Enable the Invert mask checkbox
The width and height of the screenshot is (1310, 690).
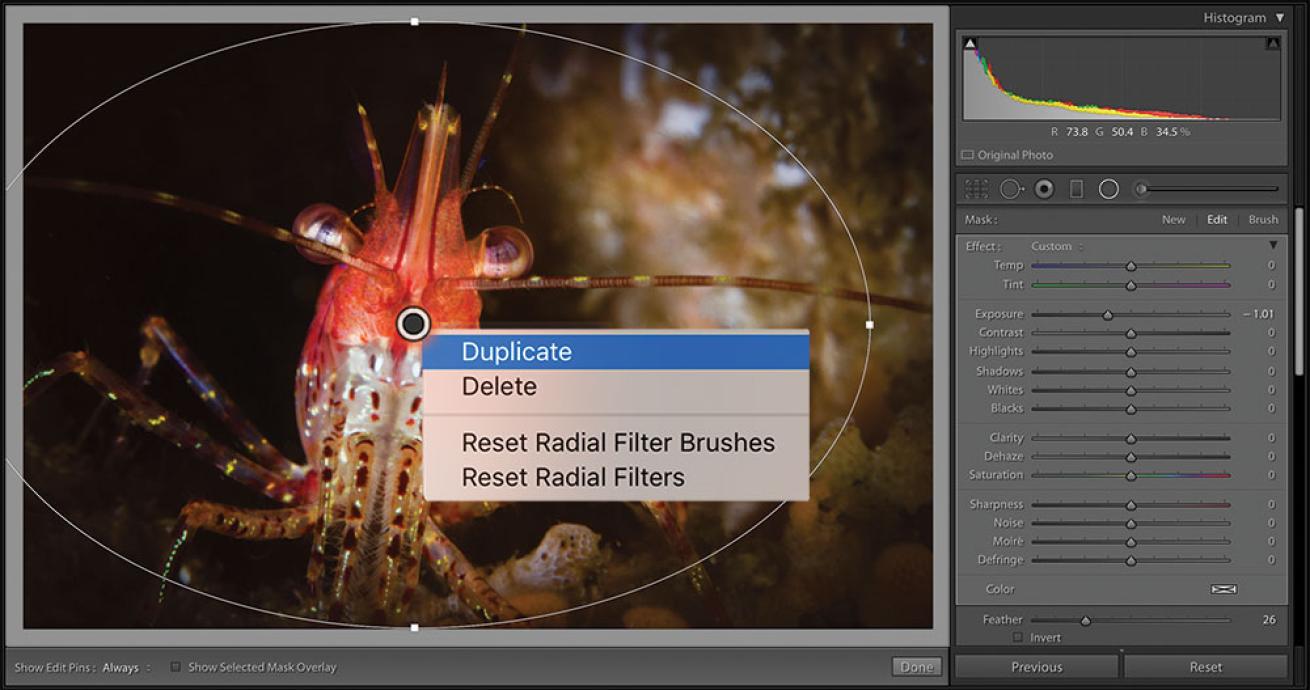[x=1018, y=637]
